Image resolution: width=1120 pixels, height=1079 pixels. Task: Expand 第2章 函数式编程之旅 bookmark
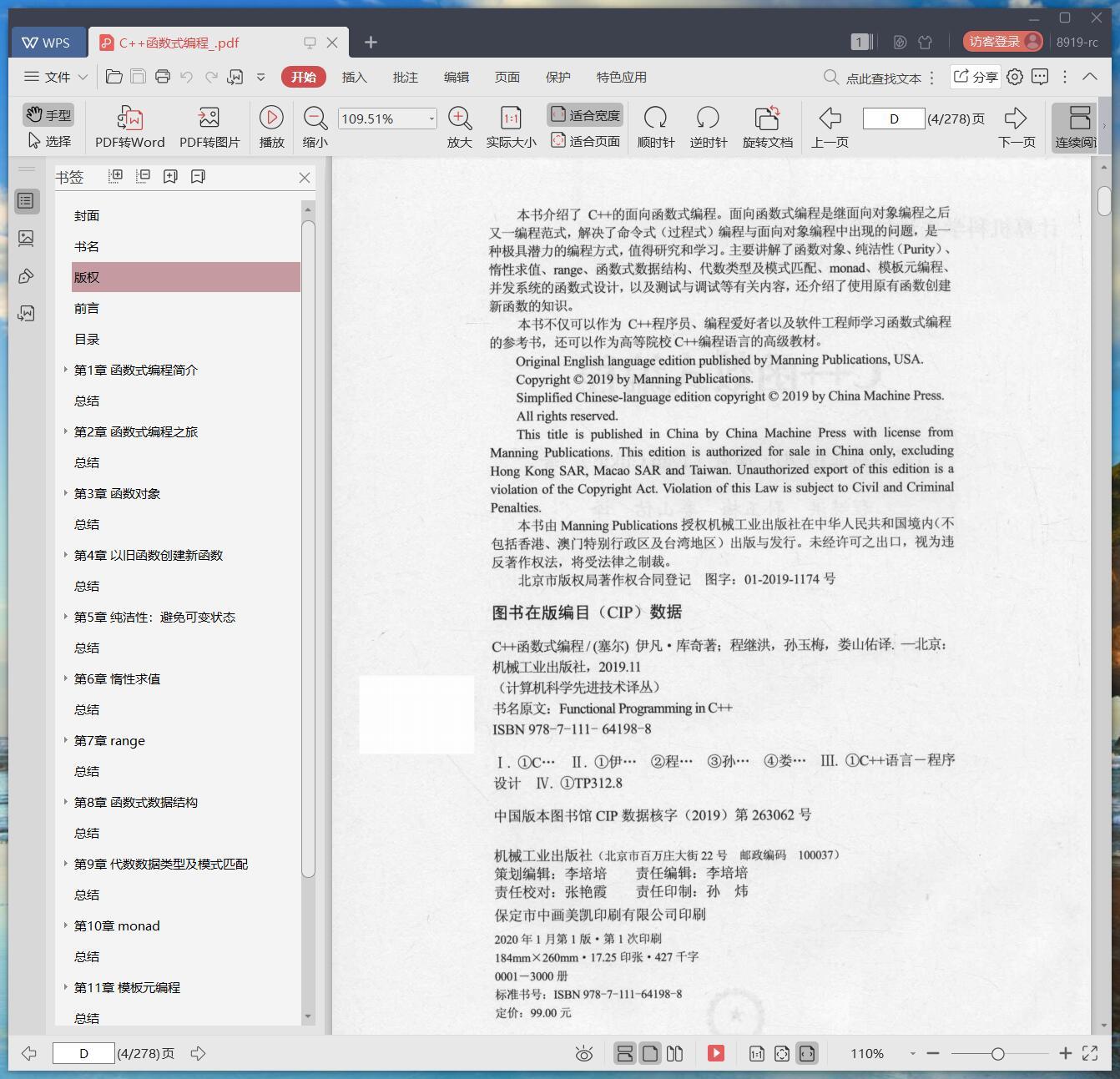click(x=66, y=431)
